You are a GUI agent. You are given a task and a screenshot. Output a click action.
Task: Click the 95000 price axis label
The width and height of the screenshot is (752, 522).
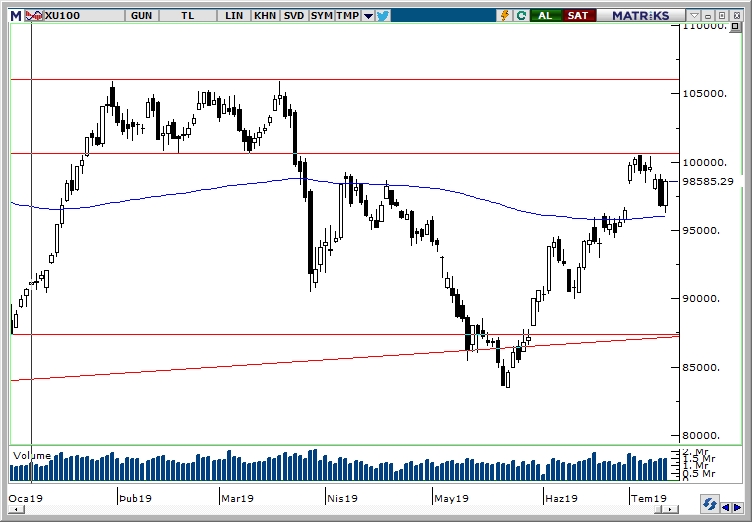(701, 231)
